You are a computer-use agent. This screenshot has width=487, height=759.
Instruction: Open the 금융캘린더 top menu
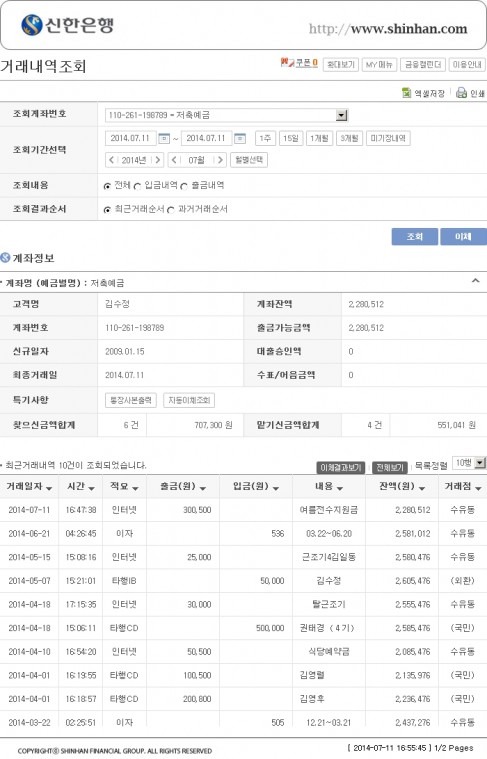point(423,64)
